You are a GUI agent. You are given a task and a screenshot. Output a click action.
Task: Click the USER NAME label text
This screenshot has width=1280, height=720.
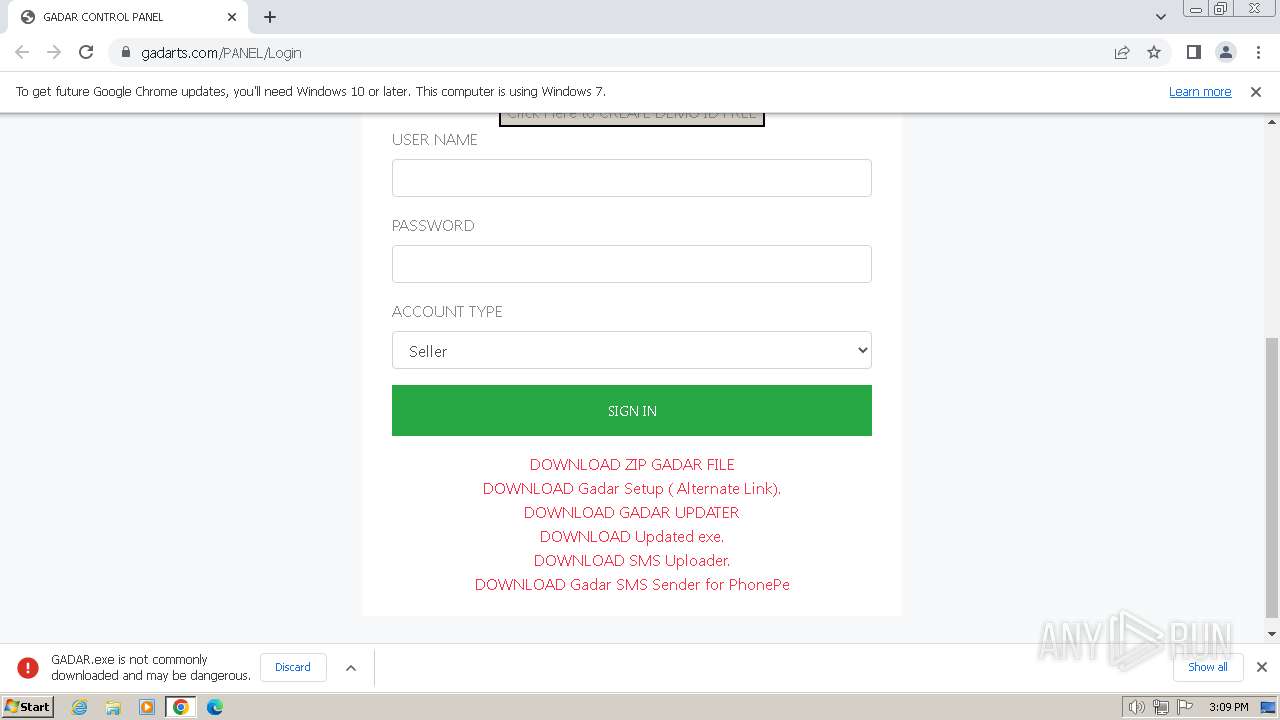(434, 140)
